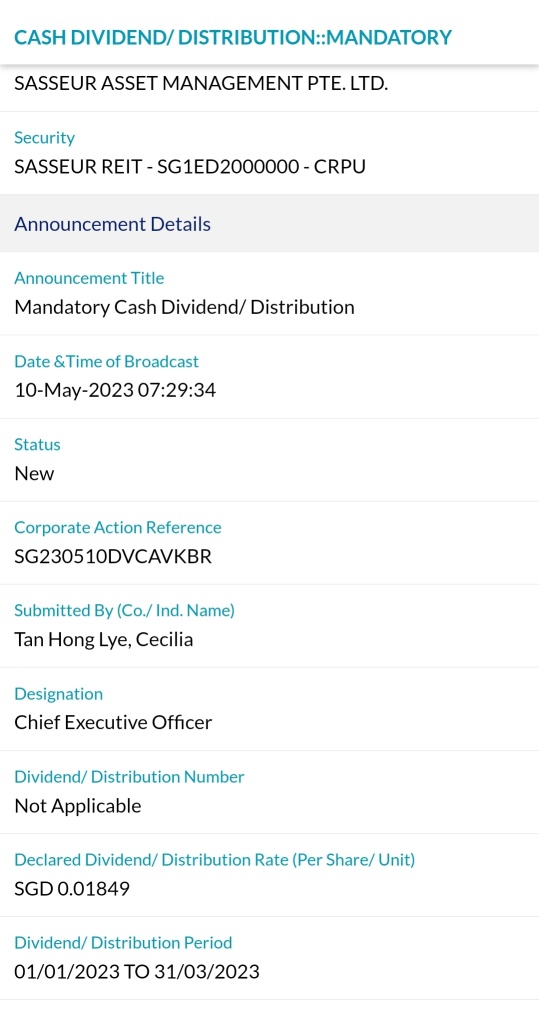Click the Announcement Details section header
539x1019 pixels.
[112, 224]
